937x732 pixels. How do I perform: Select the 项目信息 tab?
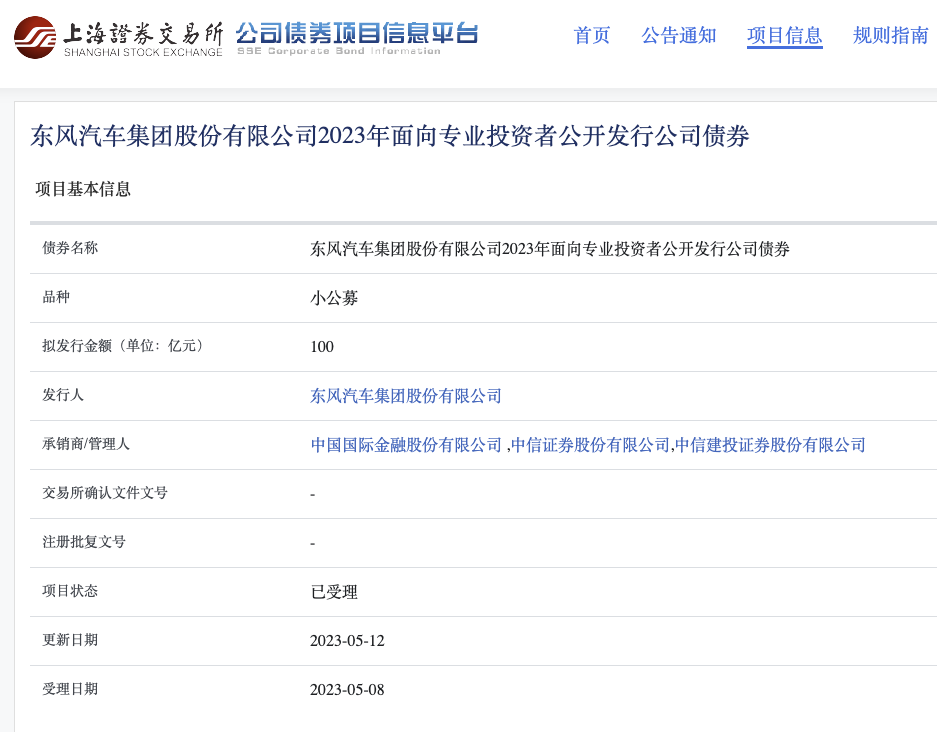785,35
